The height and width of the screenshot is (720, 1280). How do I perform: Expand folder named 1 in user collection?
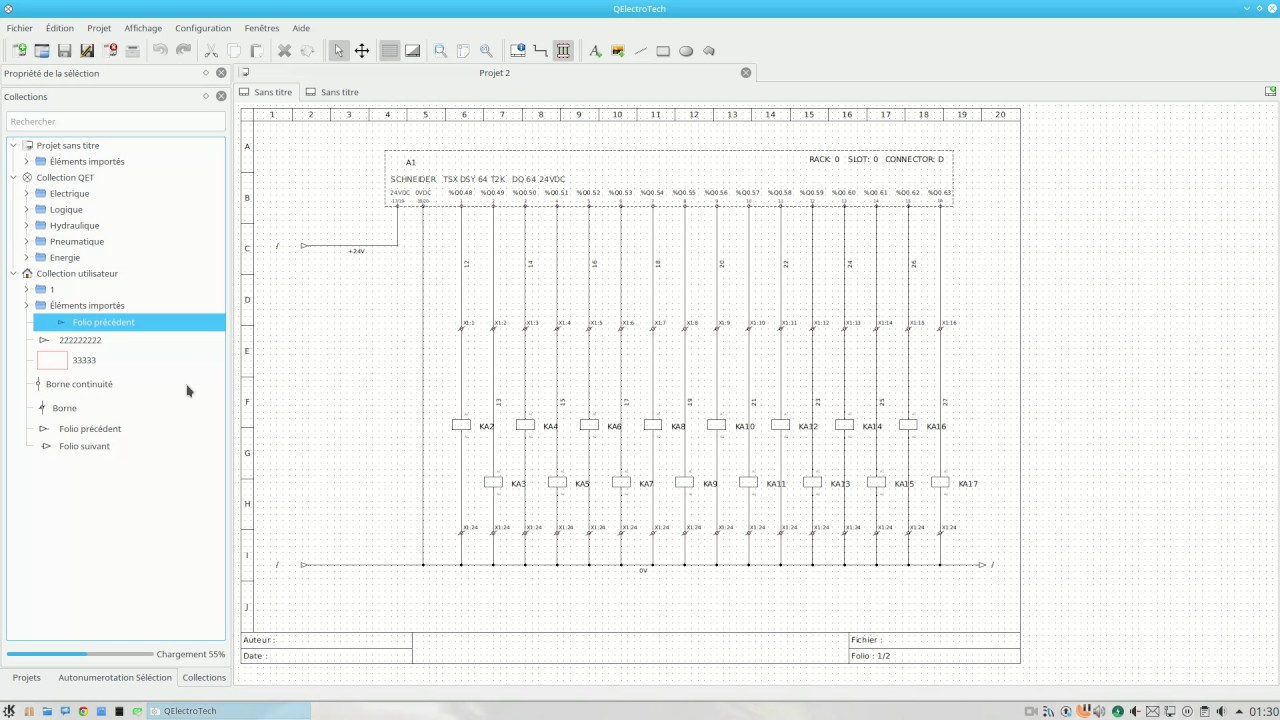(x=27, y=289)
